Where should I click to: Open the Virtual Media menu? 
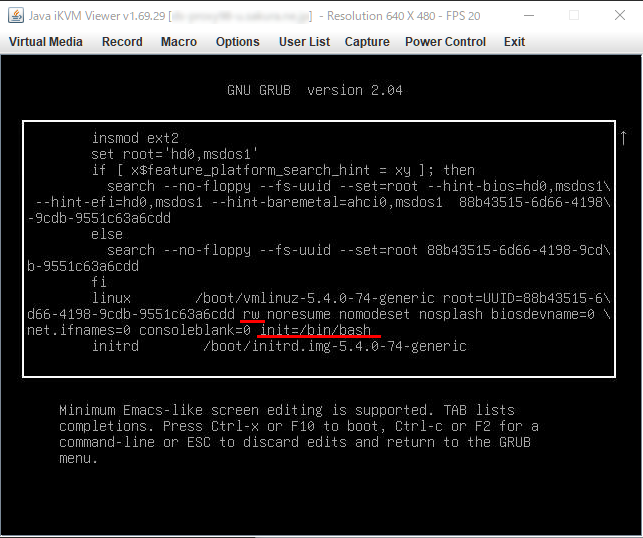click(x=45, y=42)
